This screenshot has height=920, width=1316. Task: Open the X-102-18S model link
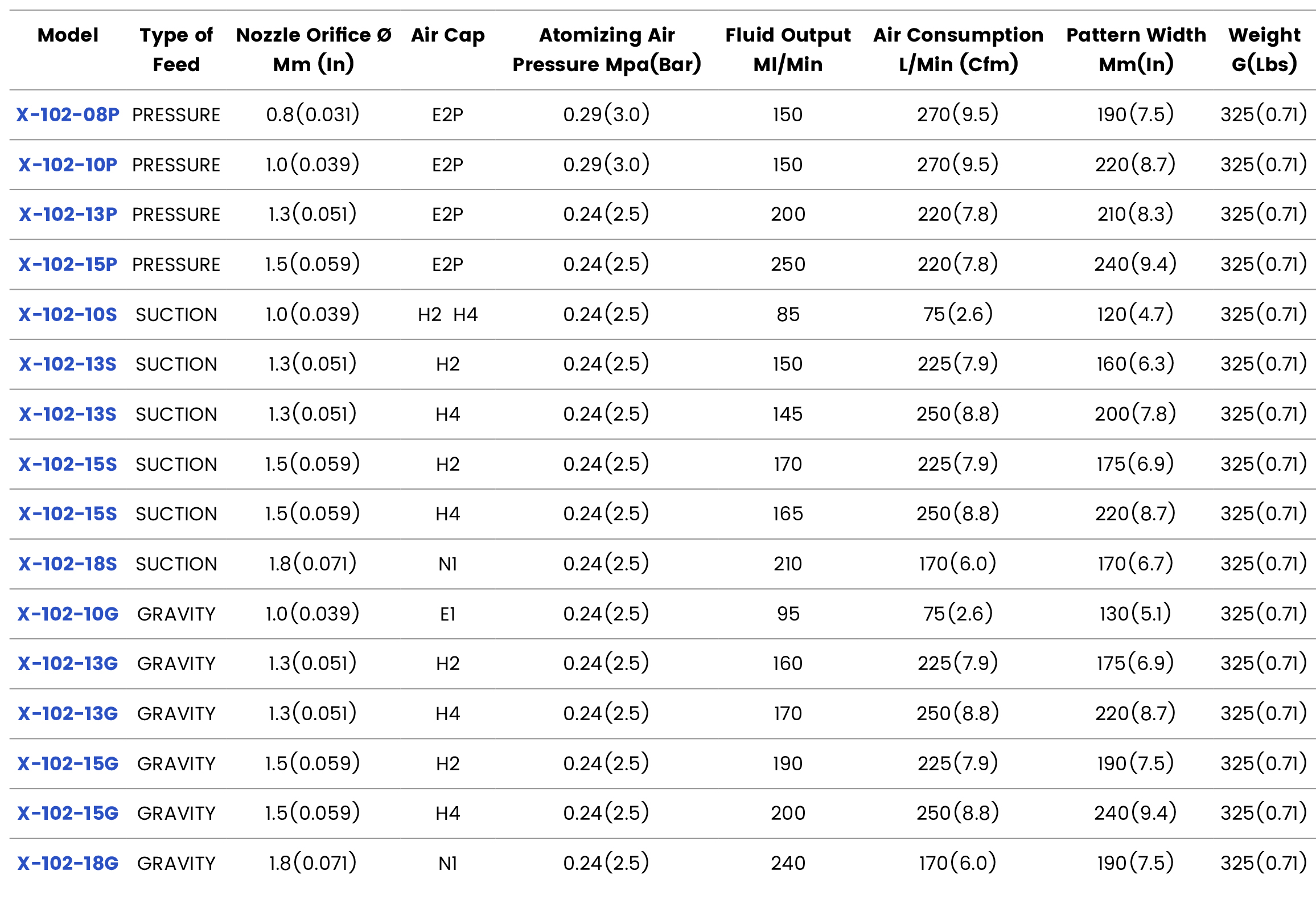coord(68,564)
